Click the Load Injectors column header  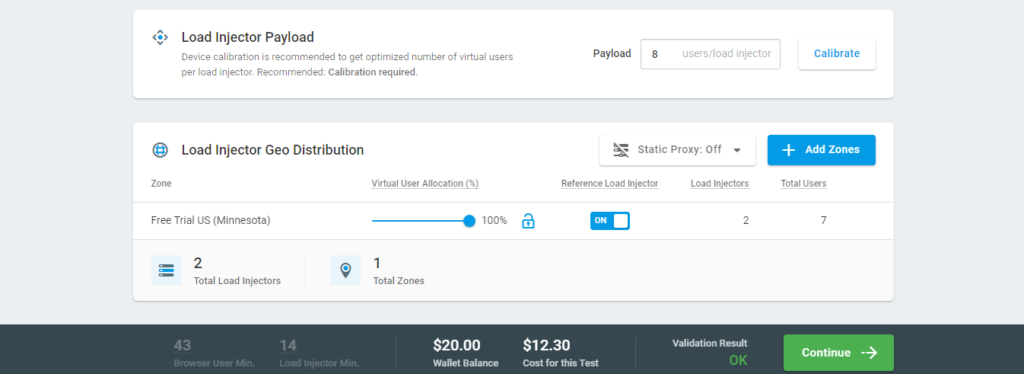tap(720, 183)
